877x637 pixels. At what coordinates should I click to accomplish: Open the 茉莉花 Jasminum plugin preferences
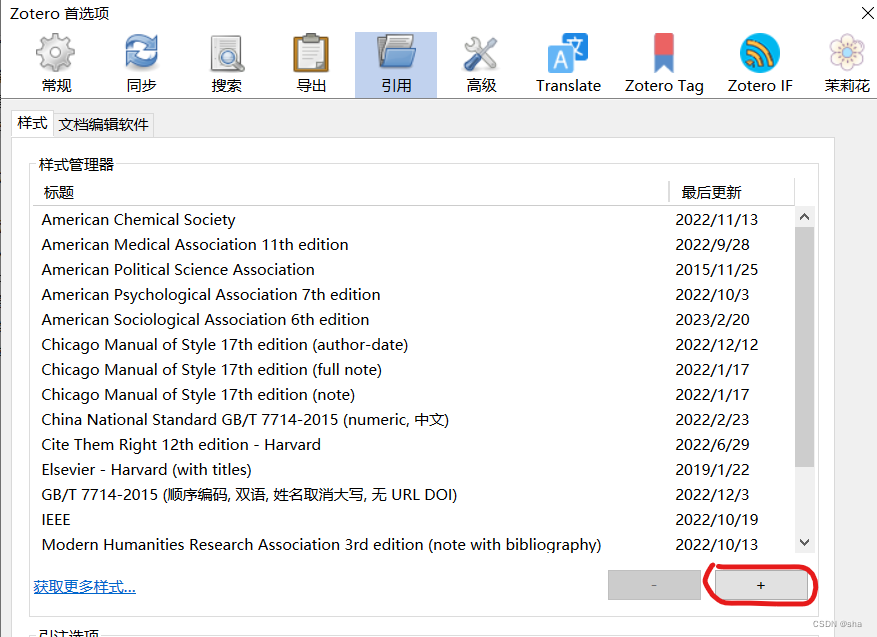point(847,64)
